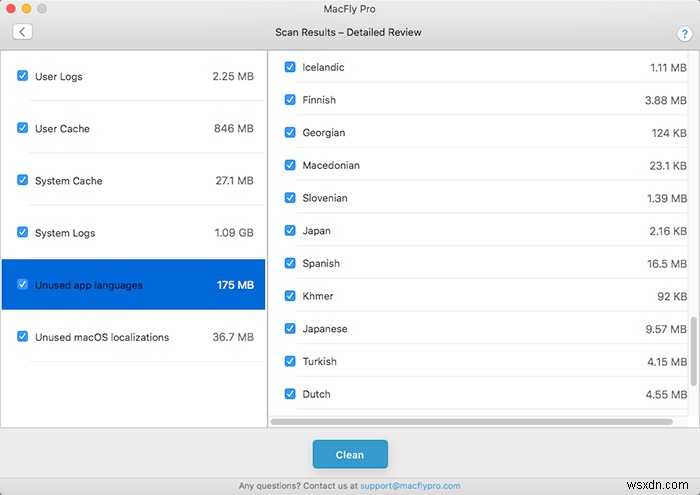The width and height of the screenshot is (700, 495).
Task: Click the vertical scrollbar in language list
Action: tap(694, 349)
